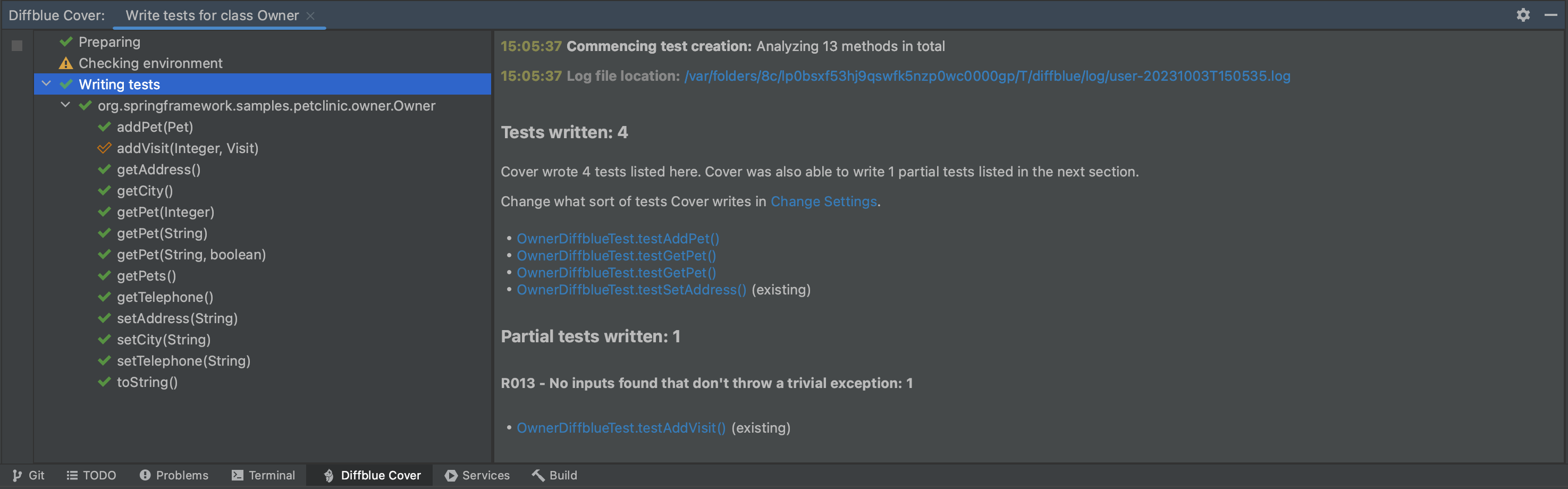
Task: Open the Terminal tool window
Action: click(x=263, y=475)
